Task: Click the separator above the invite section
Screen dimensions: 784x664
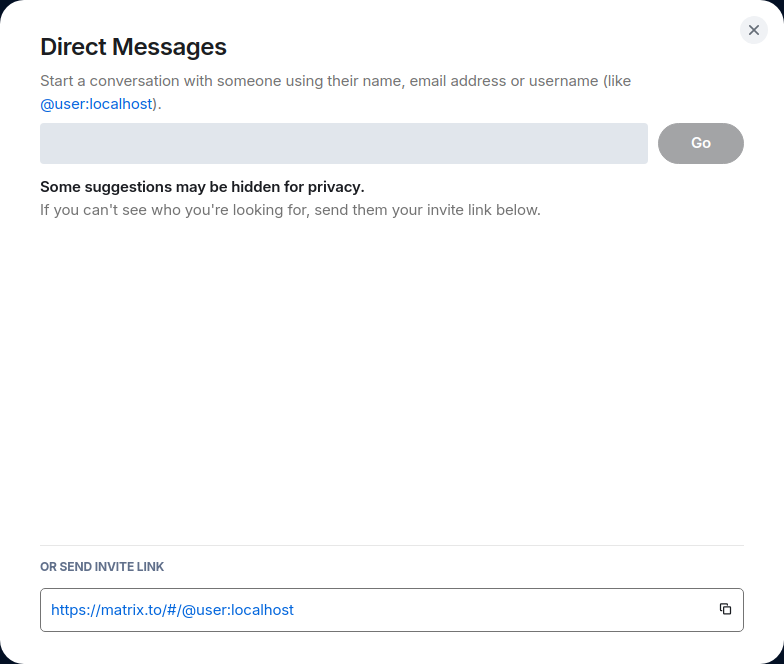Action: pos(391,545)
